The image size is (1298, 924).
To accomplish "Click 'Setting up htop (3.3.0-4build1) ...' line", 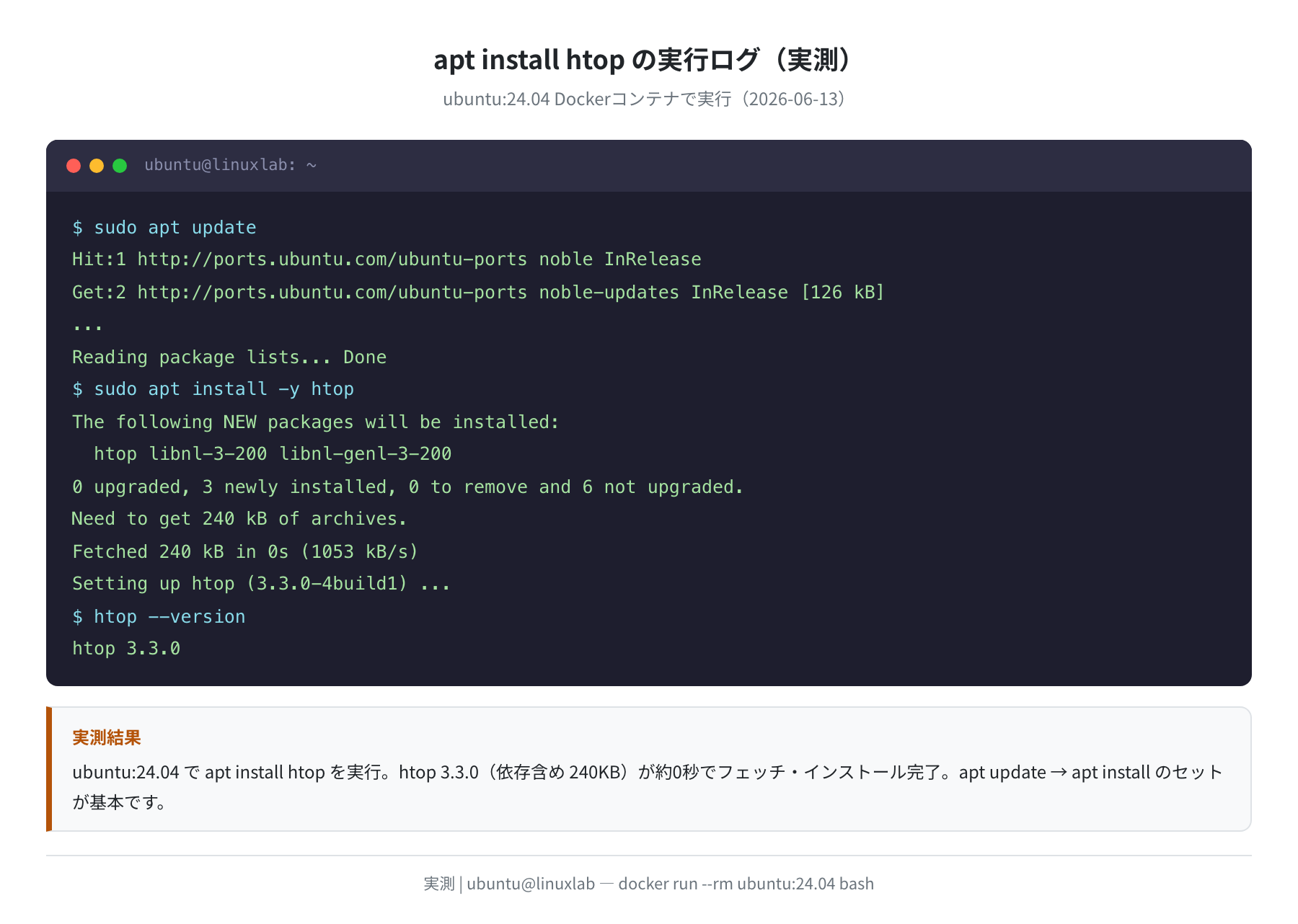I will coord(261,584).
